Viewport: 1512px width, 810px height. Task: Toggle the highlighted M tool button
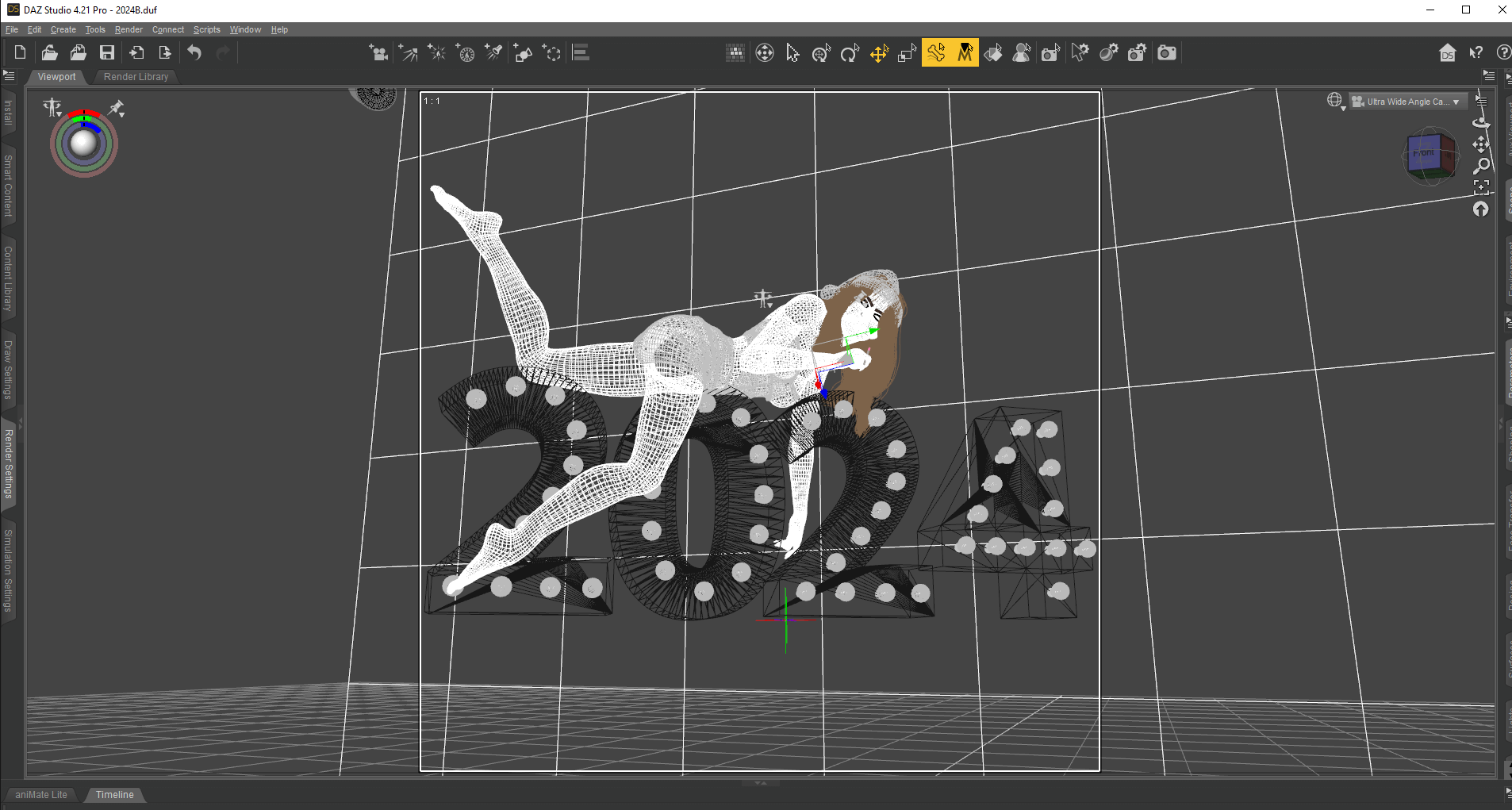point(965,53)
